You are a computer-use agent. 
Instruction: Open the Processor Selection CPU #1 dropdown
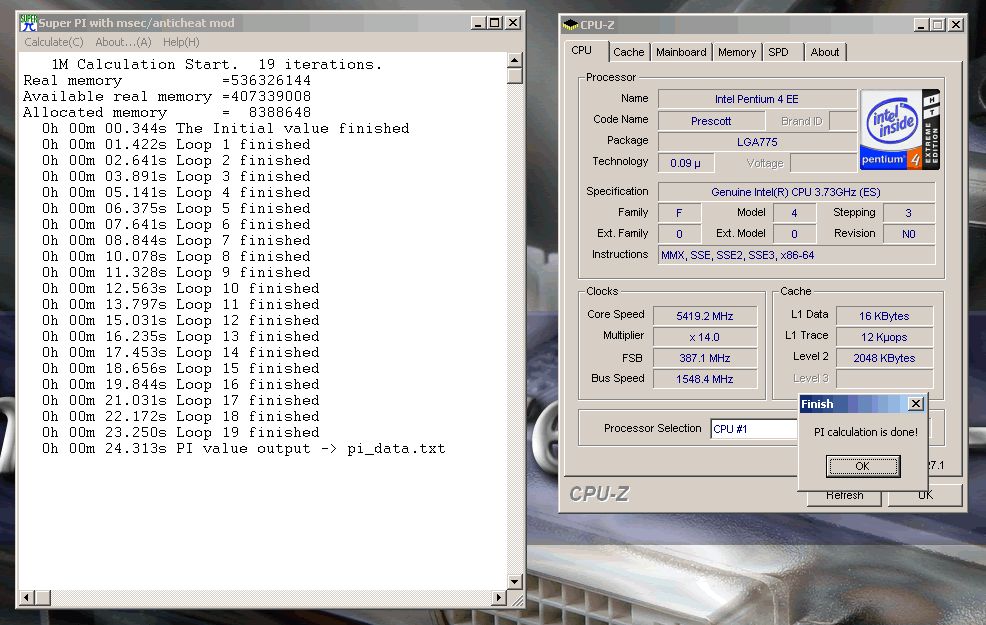click(754, 429)
